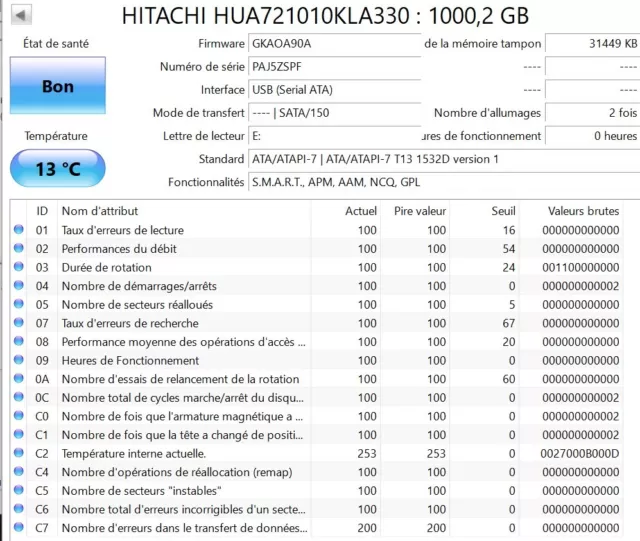
Task: Click the État de santé label
Action: pos(56,43)
